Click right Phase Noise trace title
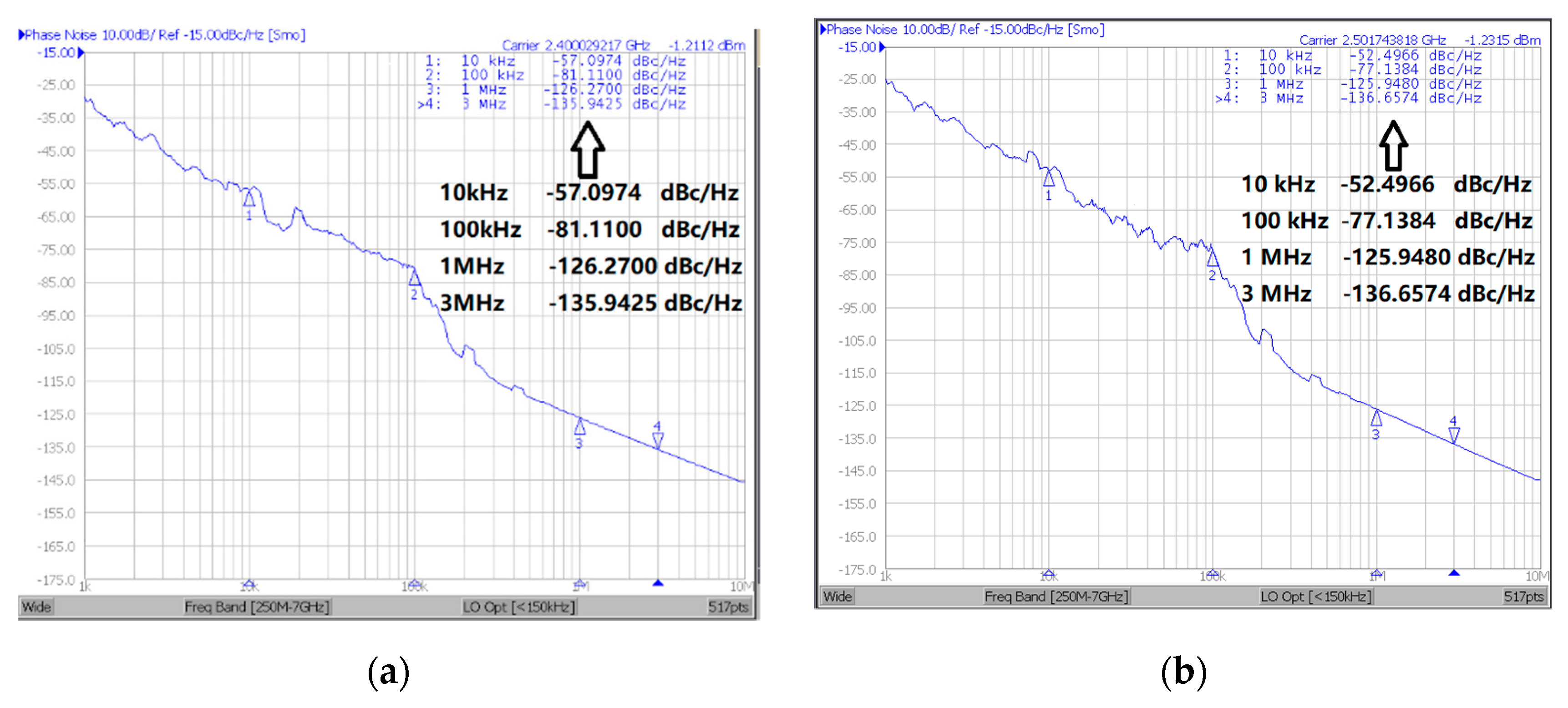Screen dimensions: 1568x708 pos(963,29)
